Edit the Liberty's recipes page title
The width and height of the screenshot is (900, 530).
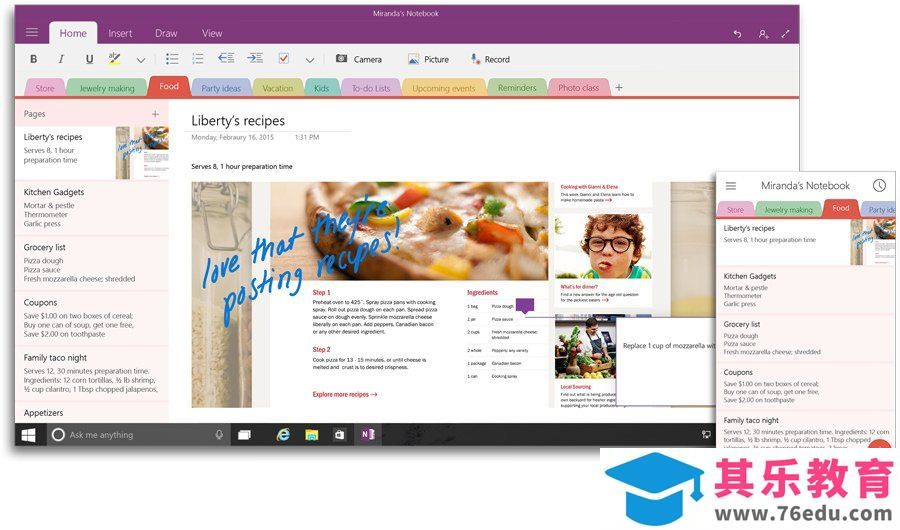[x=238, y=121]
